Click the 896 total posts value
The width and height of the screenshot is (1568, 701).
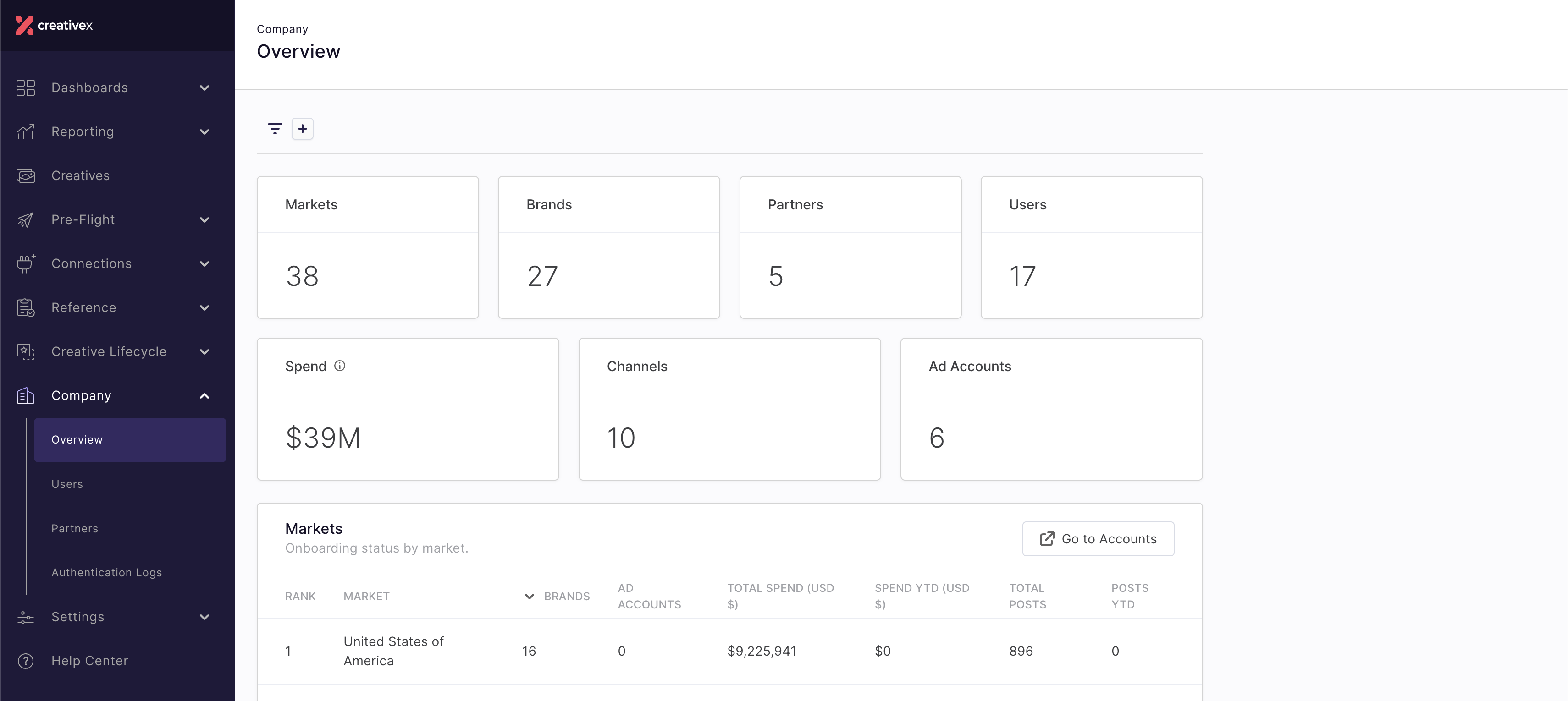(x=1021, y=651)
